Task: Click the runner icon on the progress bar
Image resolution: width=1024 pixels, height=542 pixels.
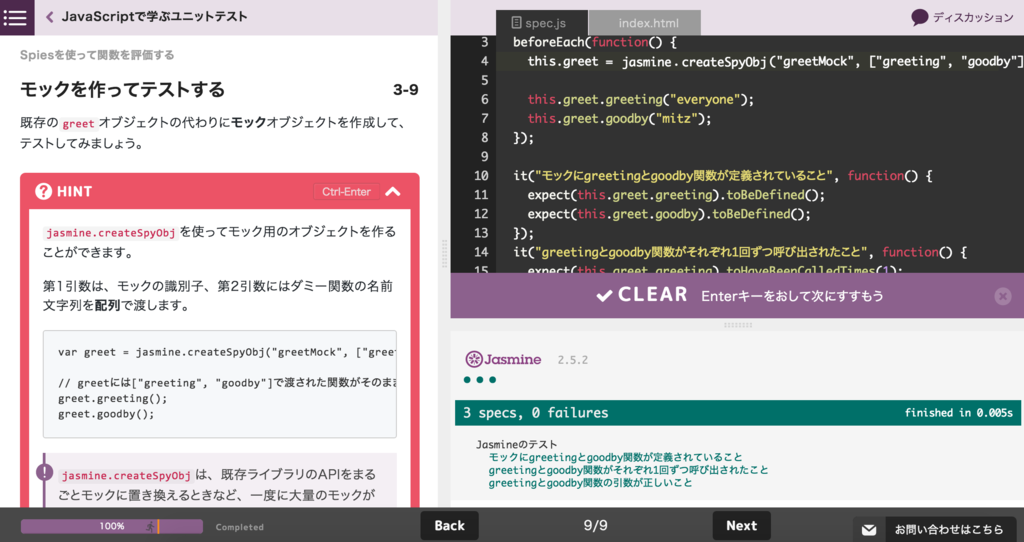Action: pos(151,526)
